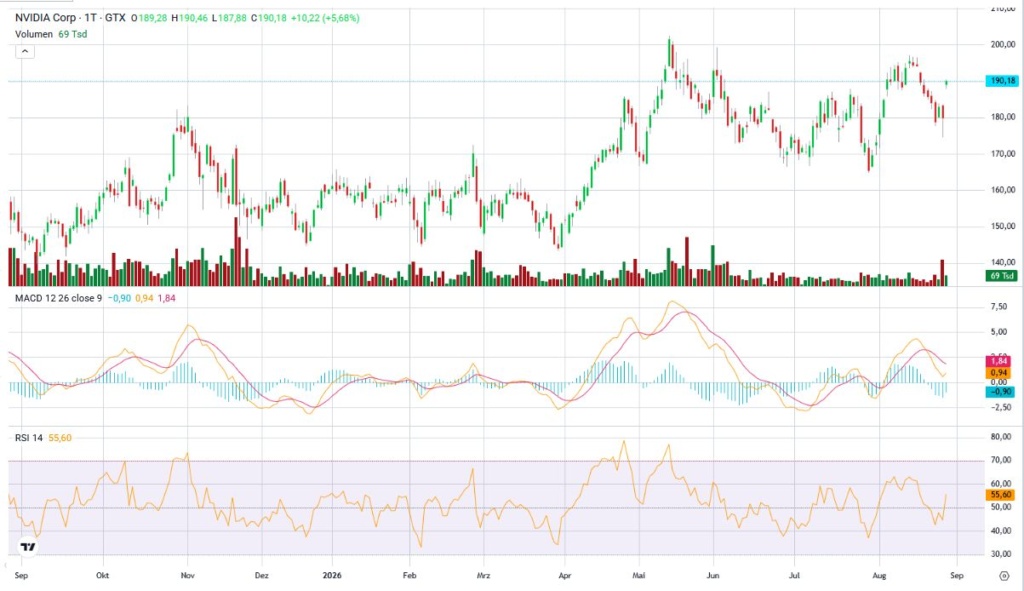This screenshot has width=1024, height=591.
Task: Click the blue 190,18 current price tag
Action: (x=1002, y=81)
